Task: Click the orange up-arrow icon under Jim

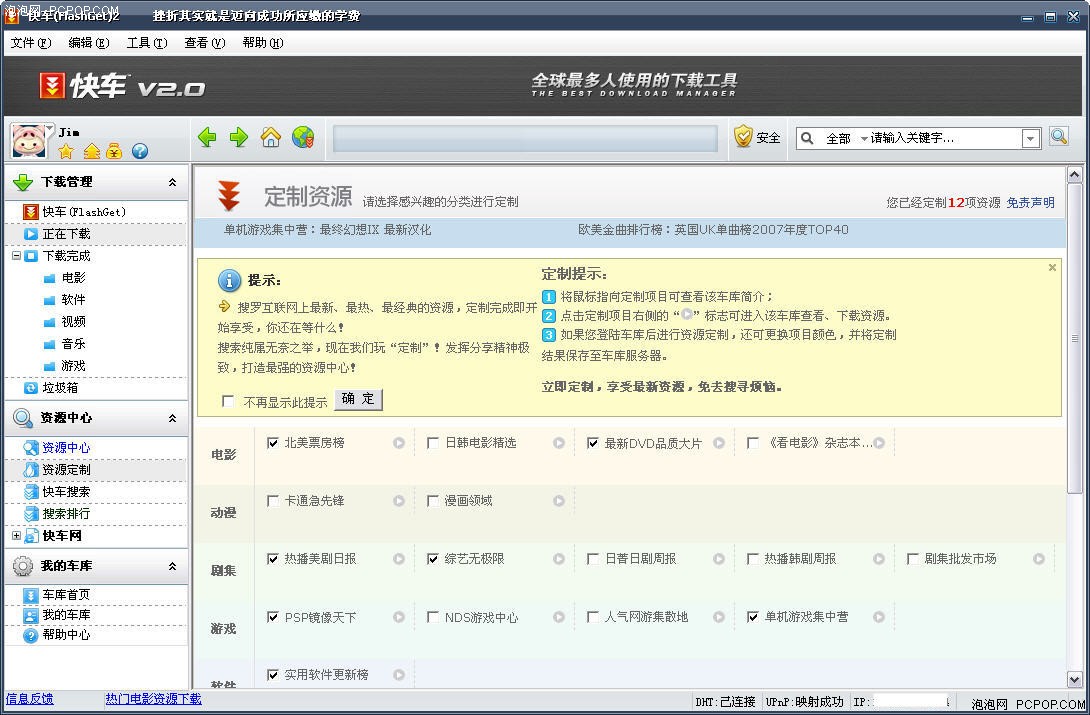Action: 92,151
